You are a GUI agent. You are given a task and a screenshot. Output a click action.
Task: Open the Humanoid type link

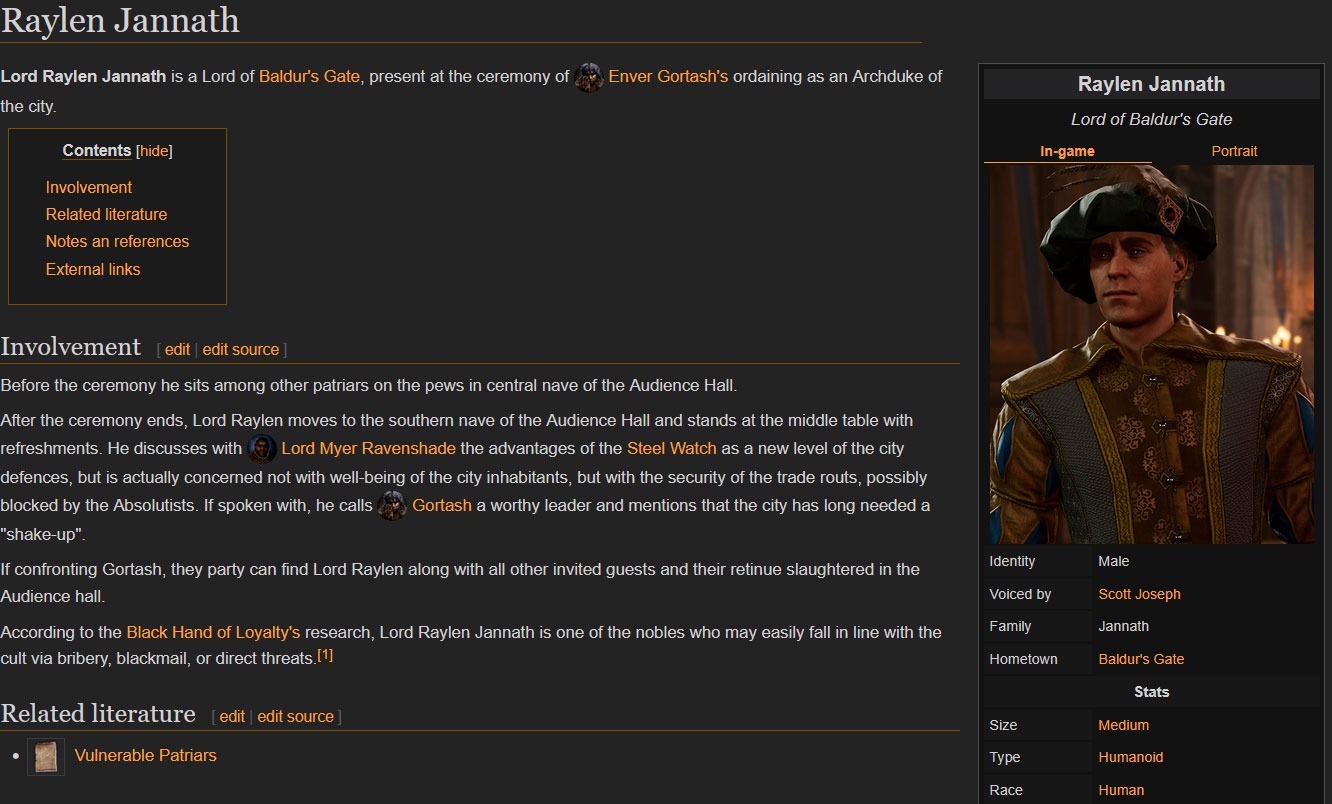(1131, 757)
